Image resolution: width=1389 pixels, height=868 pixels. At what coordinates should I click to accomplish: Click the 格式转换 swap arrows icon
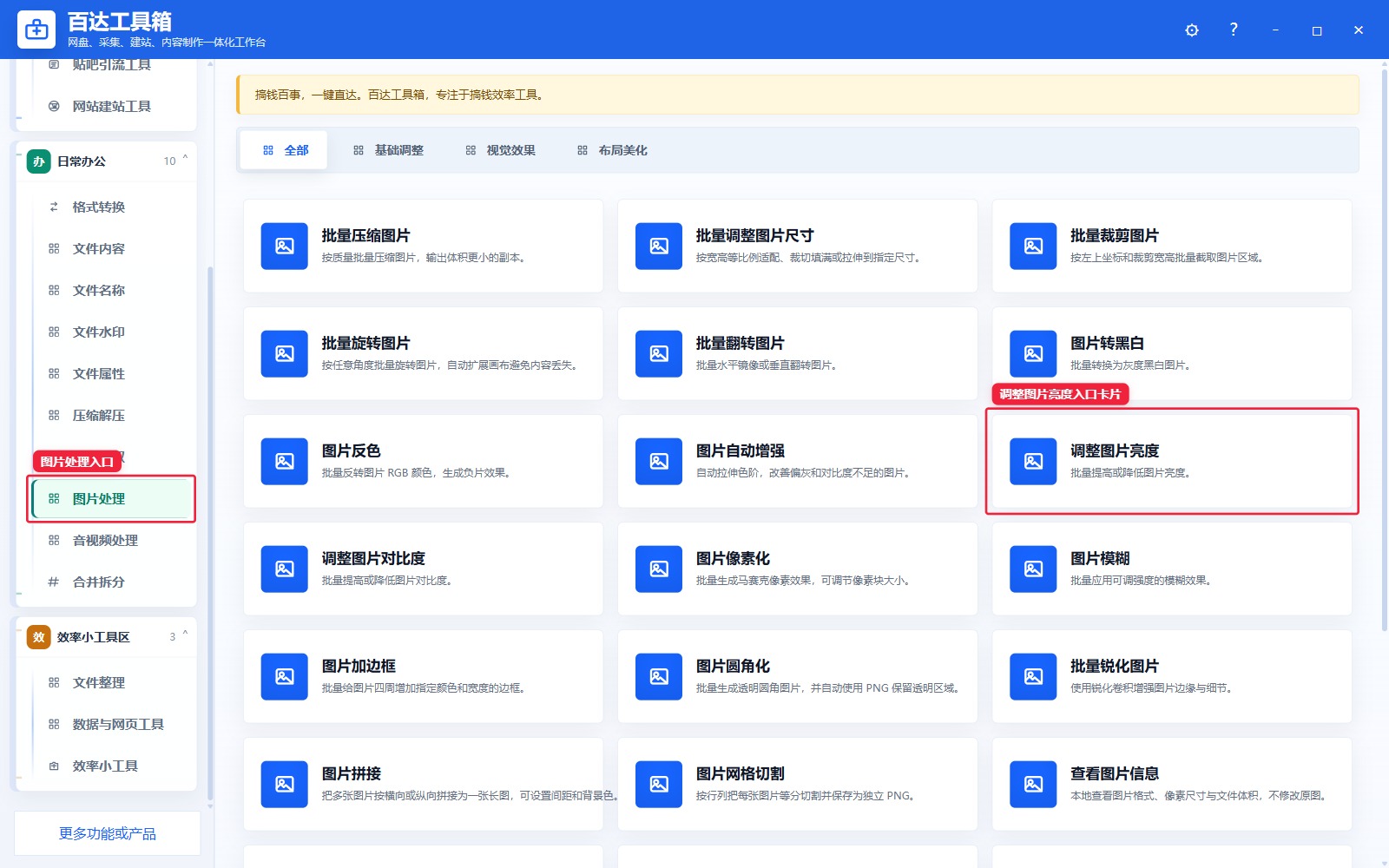(54, 207)
